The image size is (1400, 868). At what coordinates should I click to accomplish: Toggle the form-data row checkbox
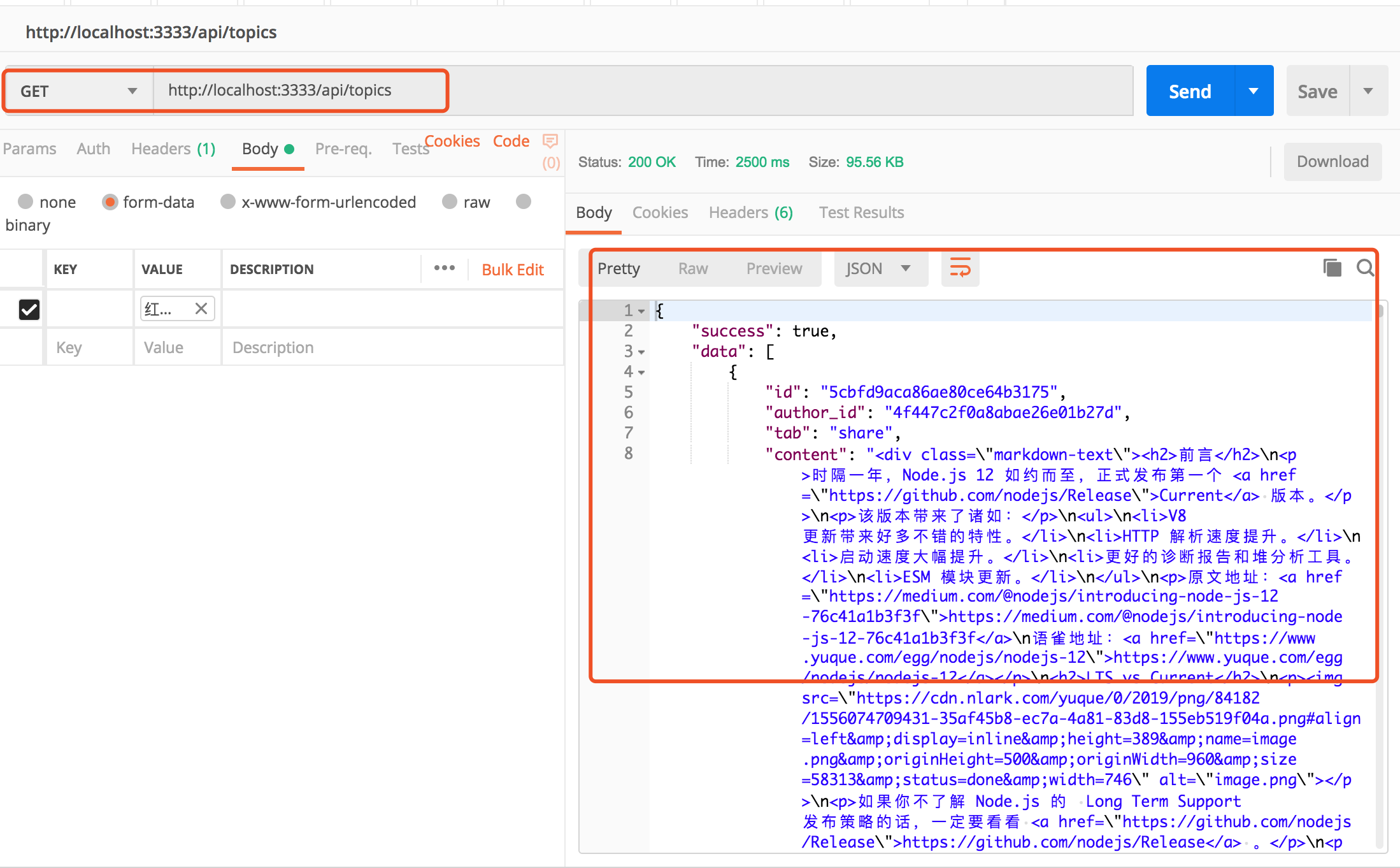pyautogui.click(x=29, y=309)
